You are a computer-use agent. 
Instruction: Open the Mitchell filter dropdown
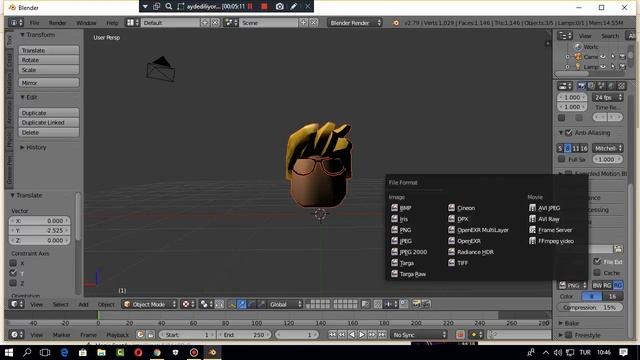(x=607, y=148)
